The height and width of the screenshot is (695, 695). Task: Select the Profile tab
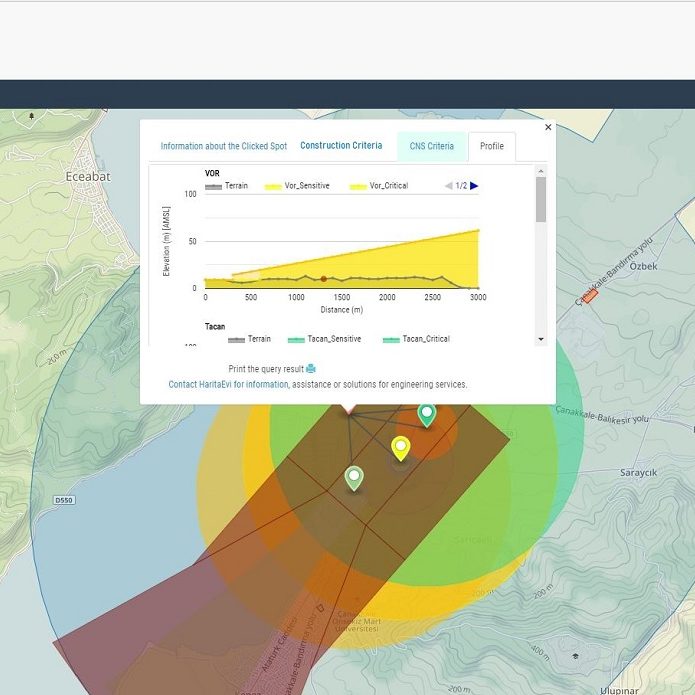coord(491,146)
